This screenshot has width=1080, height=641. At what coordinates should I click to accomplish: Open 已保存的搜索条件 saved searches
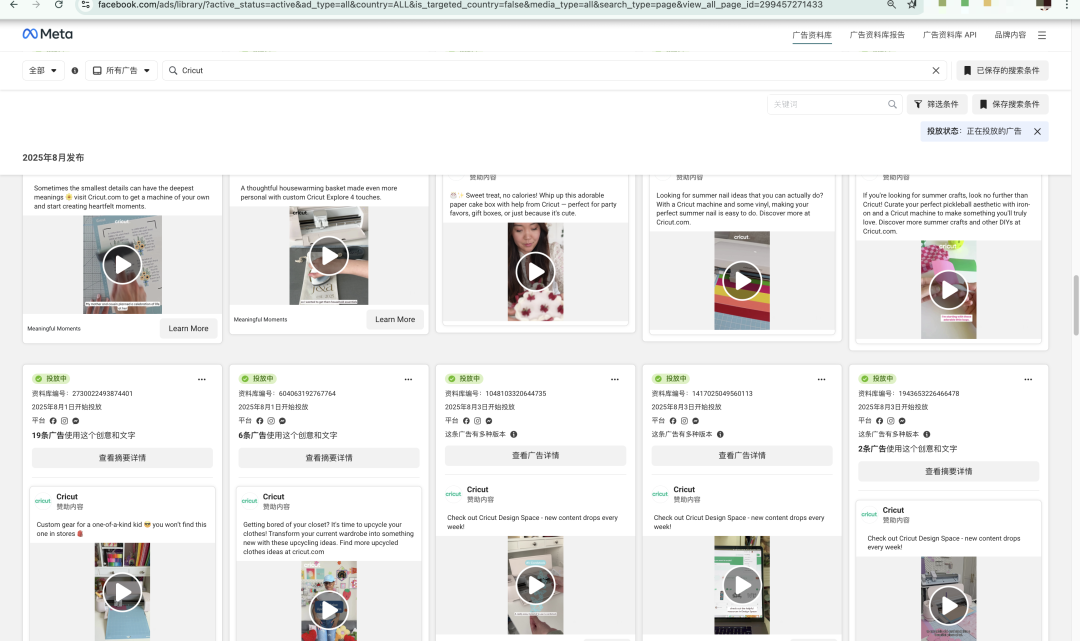click(x=1002, y=70)
